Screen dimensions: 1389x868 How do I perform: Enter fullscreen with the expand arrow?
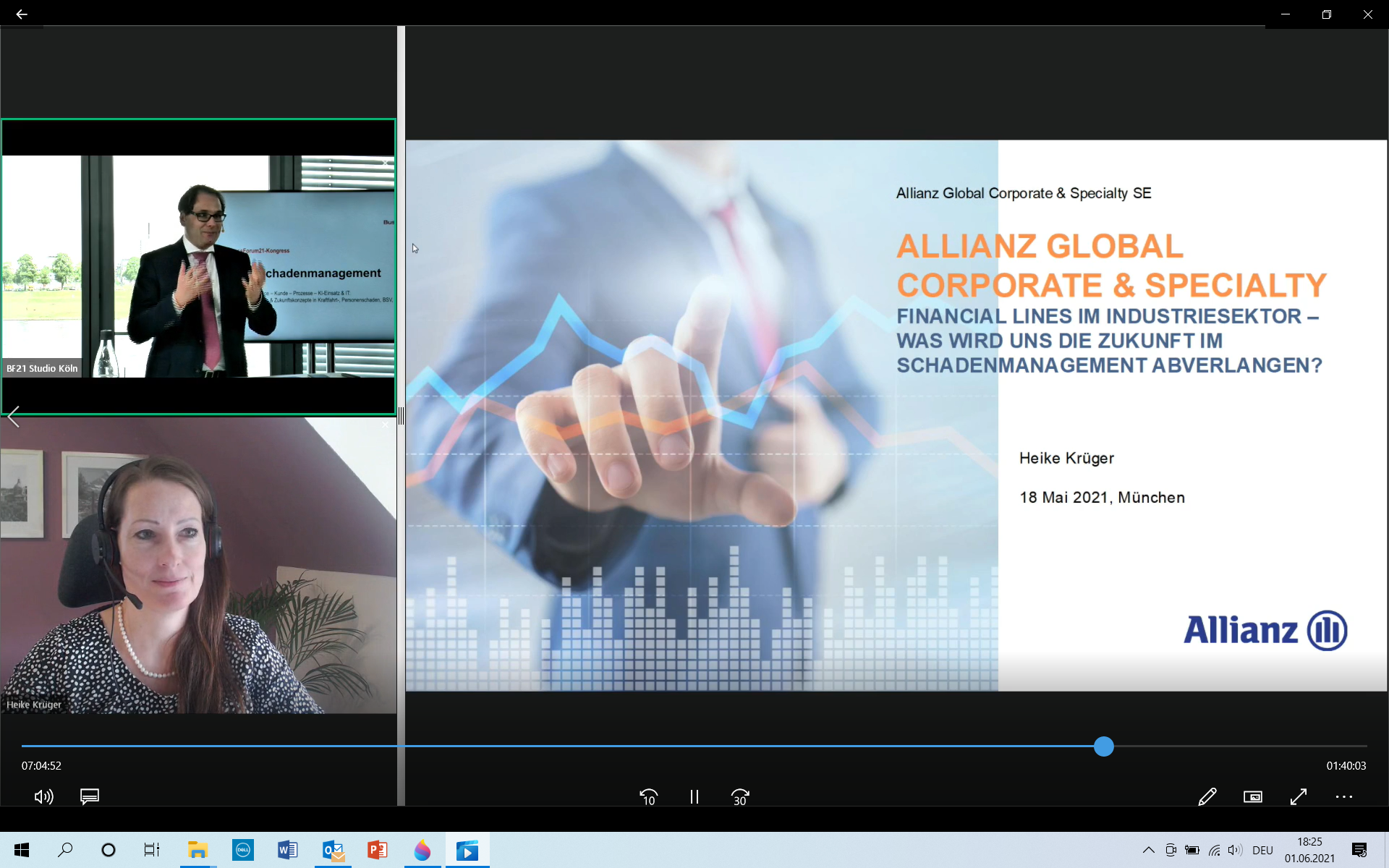[x=1299, y=796]
